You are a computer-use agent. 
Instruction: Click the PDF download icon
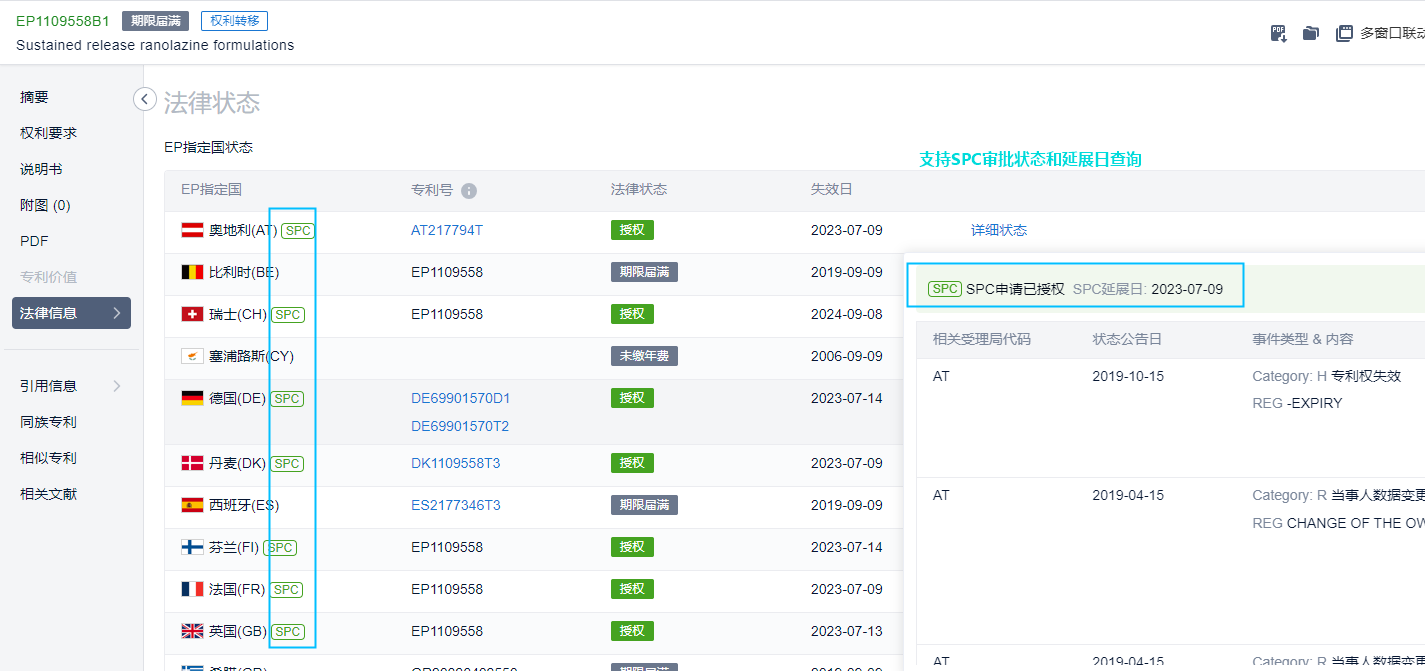pos(1278,33)
